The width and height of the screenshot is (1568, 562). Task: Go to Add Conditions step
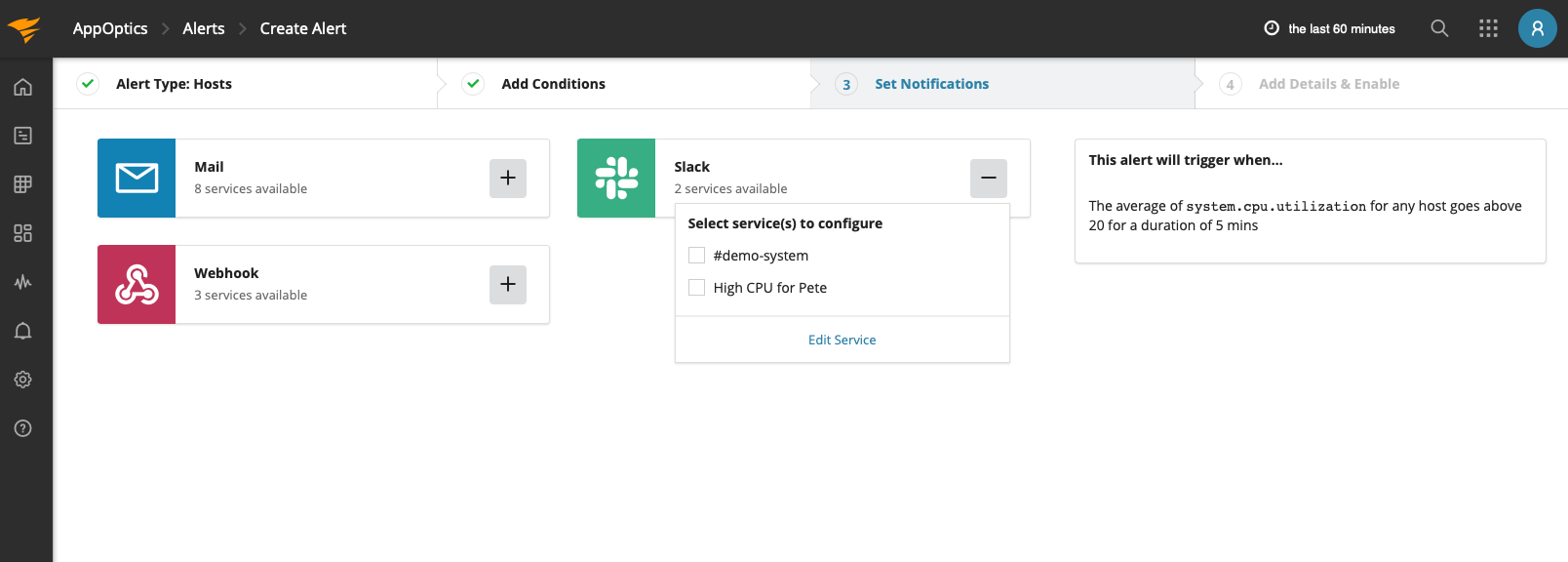pyautogui.click(x=554, y=84)
